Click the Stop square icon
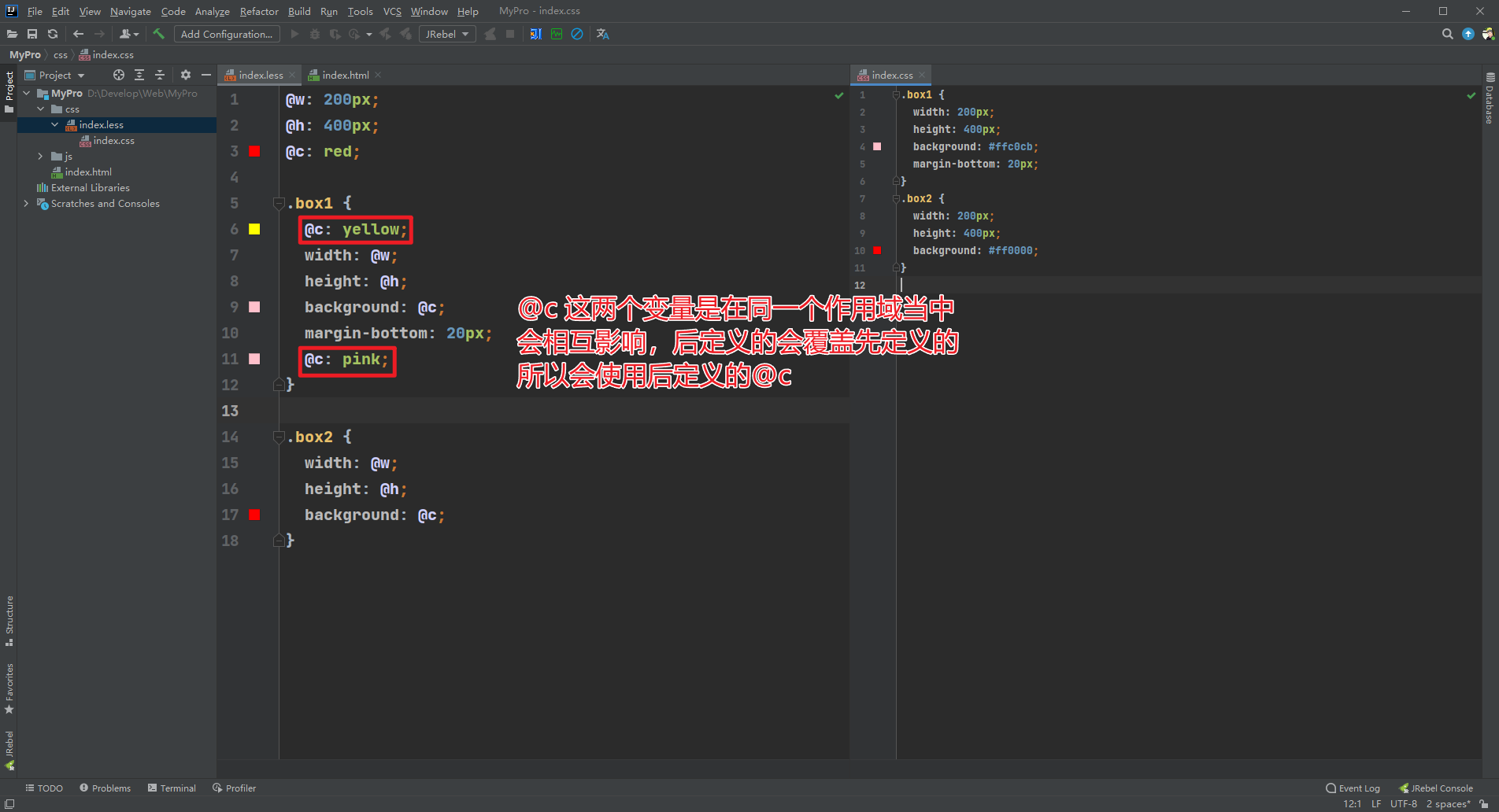This screenshot has height=812, width=1499. pyautogui.click(x=510, y=34)
